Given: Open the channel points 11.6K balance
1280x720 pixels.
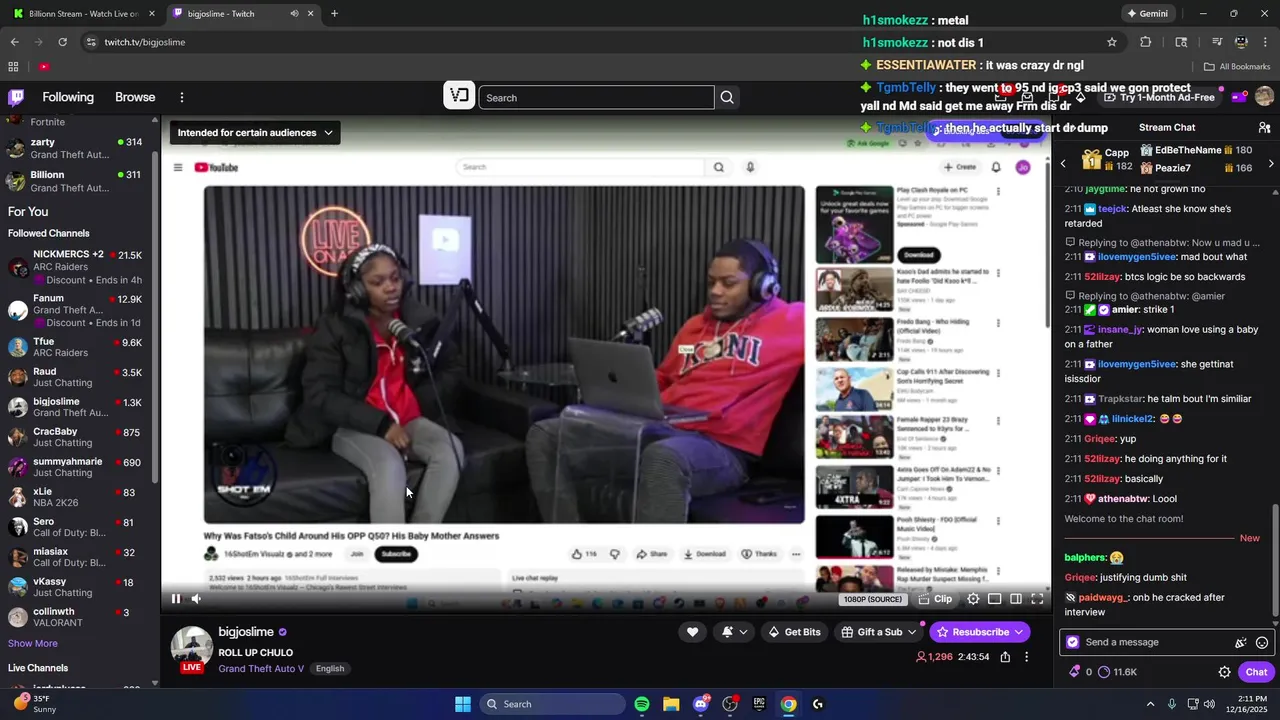Looking at the screenshot, I should pos(1117,672).
